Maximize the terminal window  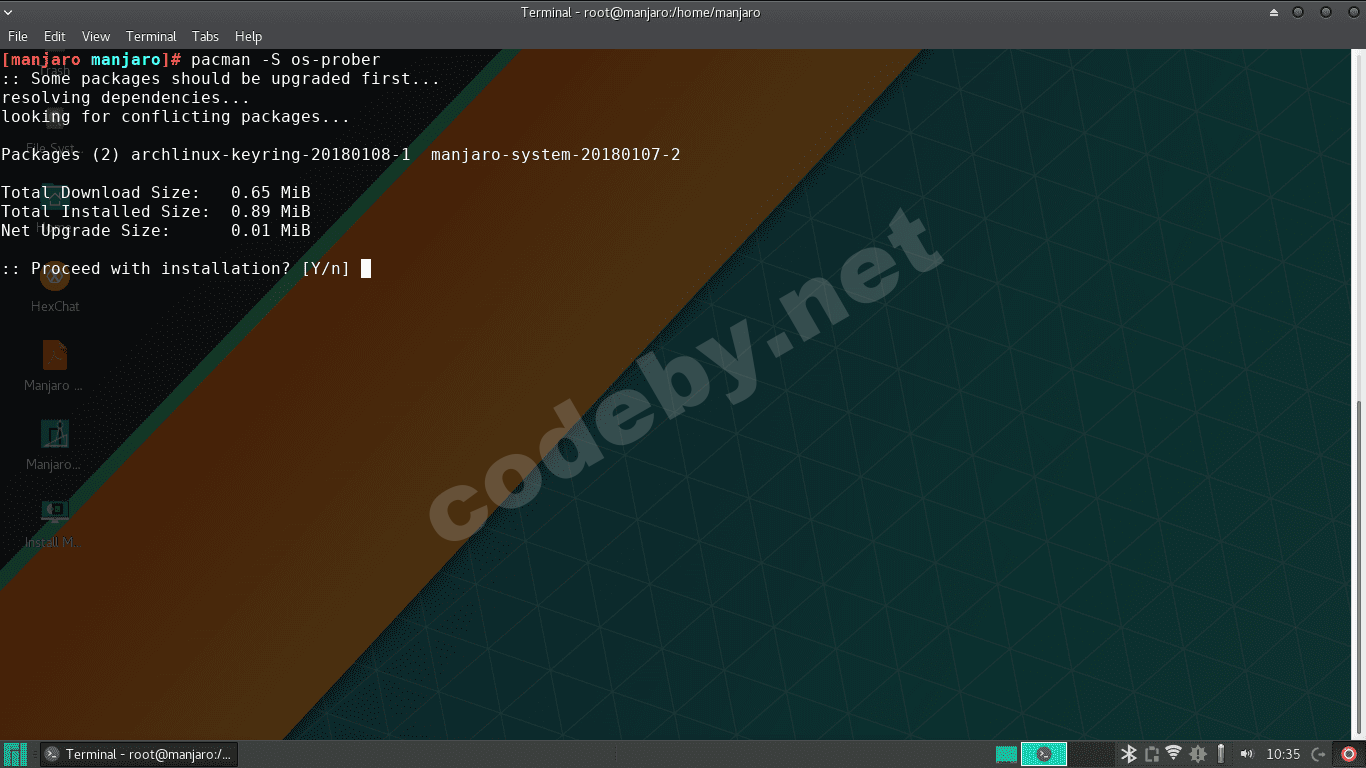tap(1326, 13)
